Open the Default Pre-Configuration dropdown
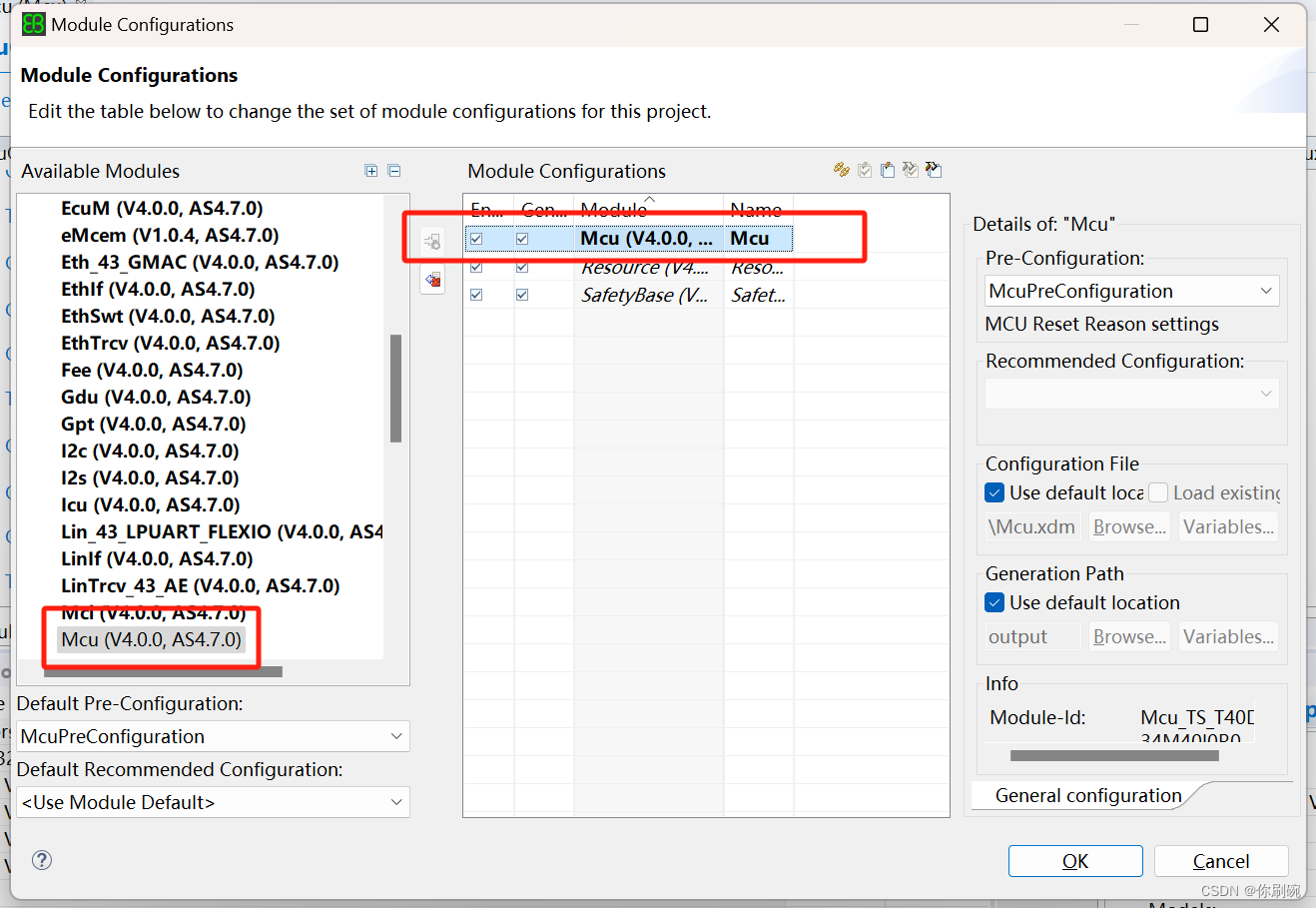 click(x=213, y=736)
